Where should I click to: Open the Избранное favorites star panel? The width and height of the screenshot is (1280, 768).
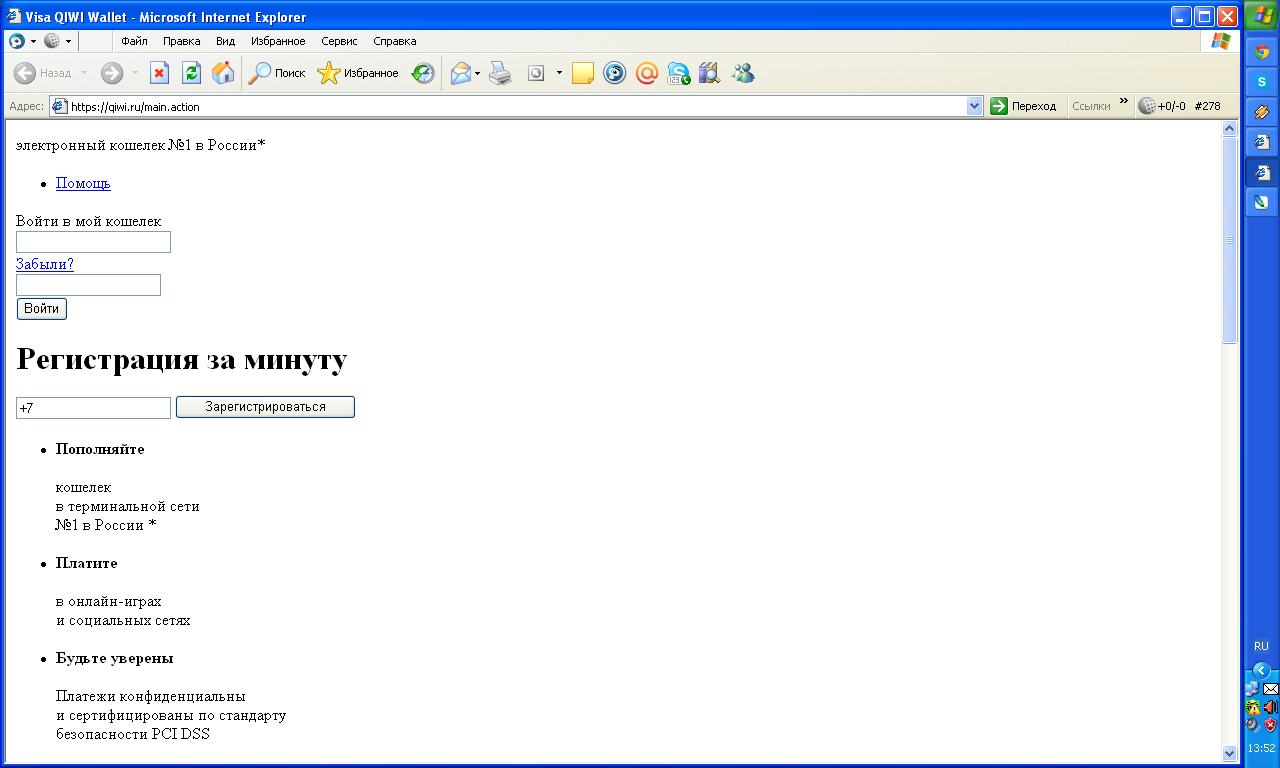(358, 73)
